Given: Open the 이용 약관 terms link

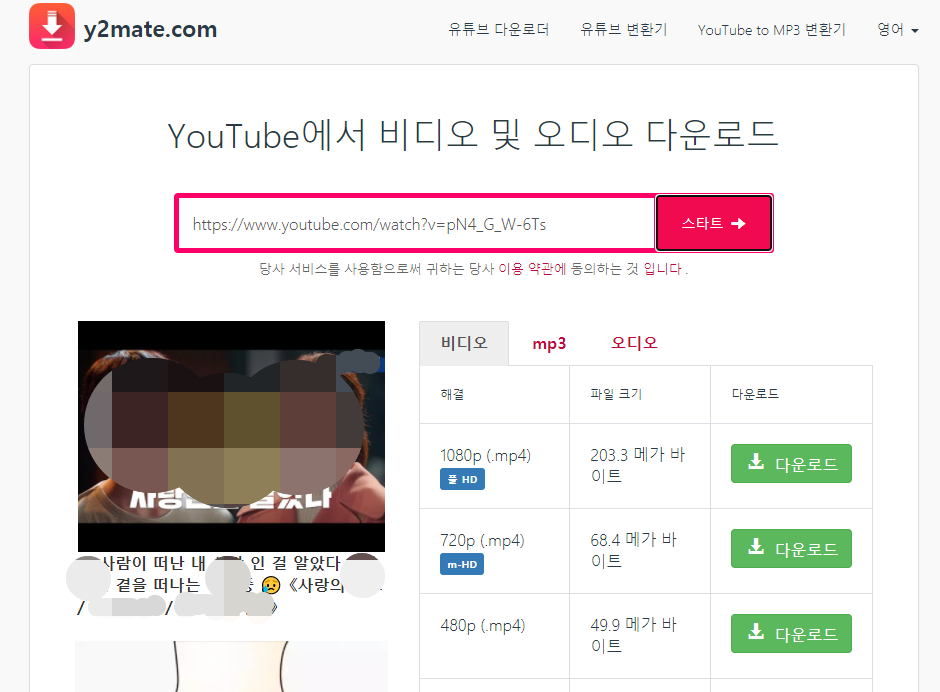Looking at the screenshot, I should click(x=532, y=269).
